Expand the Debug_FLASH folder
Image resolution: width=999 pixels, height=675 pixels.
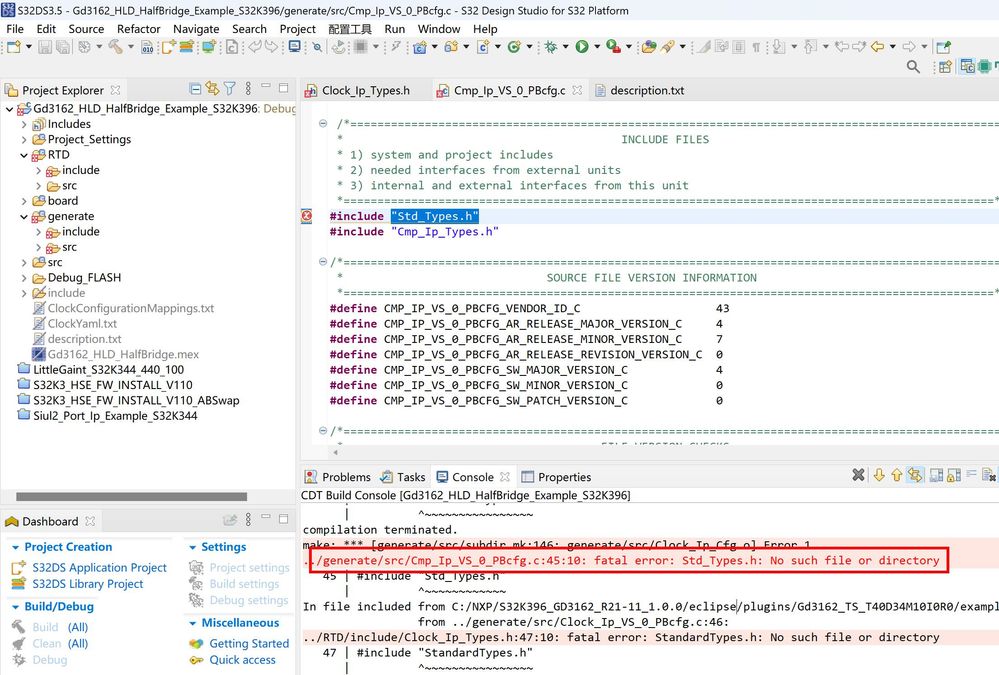click(22, 277)
